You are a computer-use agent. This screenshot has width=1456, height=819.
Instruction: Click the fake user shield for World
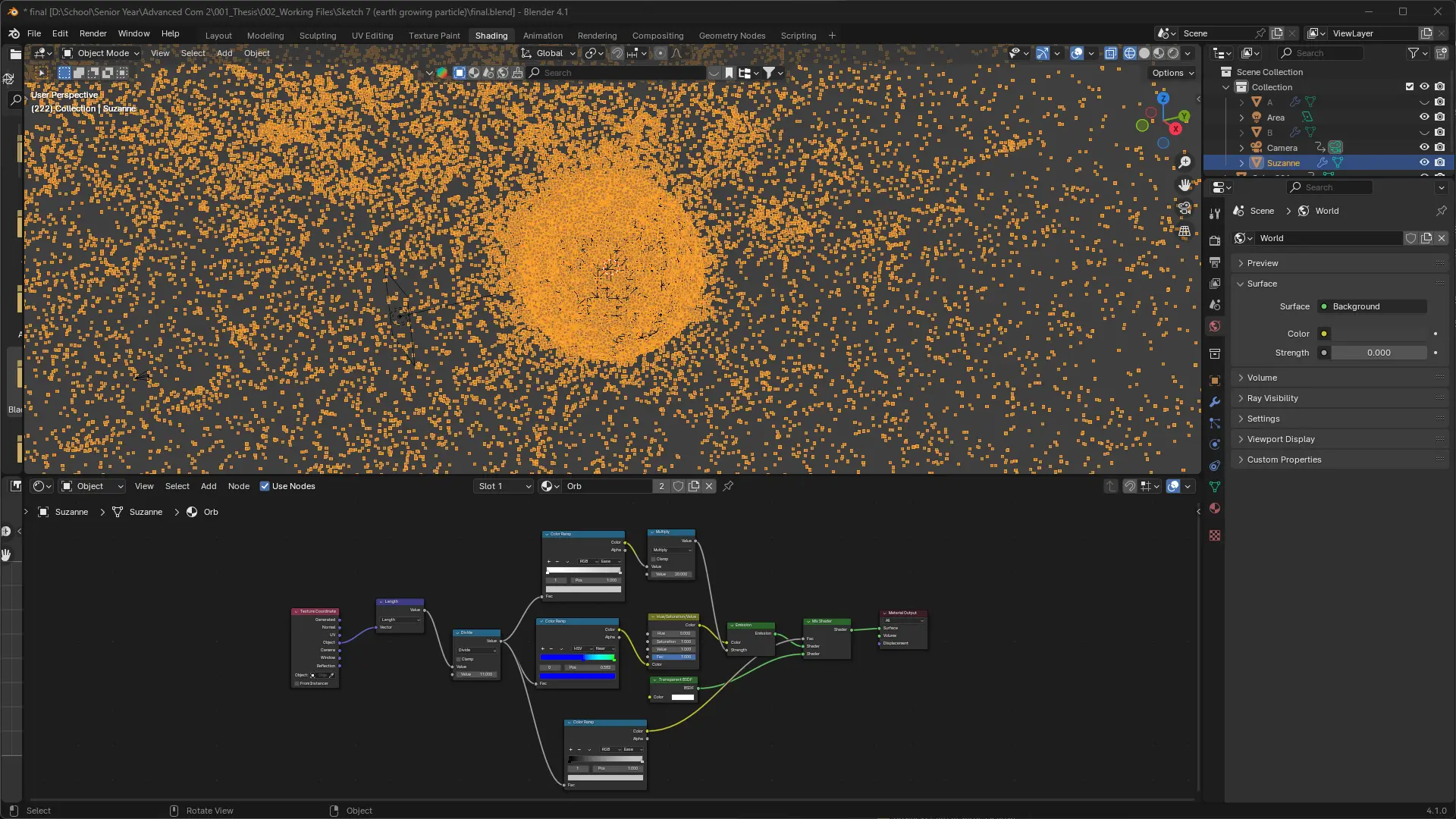[x=1410, y=238]
